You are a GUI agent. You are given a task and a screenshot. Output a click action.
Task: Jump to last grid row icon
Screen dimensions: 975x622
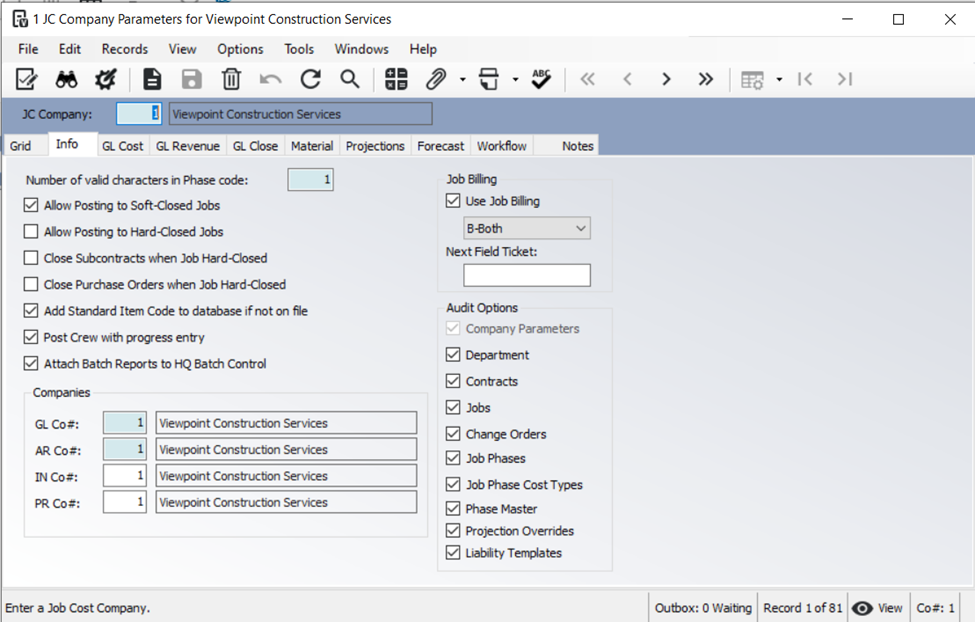[844, 79]
